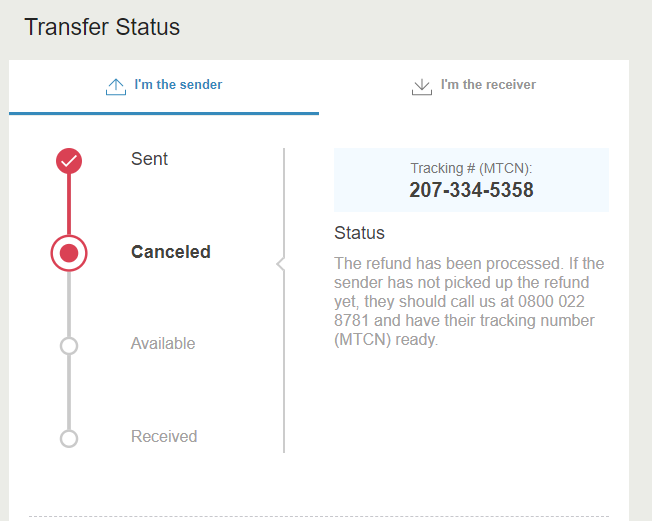Viewport: 652px width, 521px height.
Task: Click the grayed Available step label
Action: [x=163, y=343]
